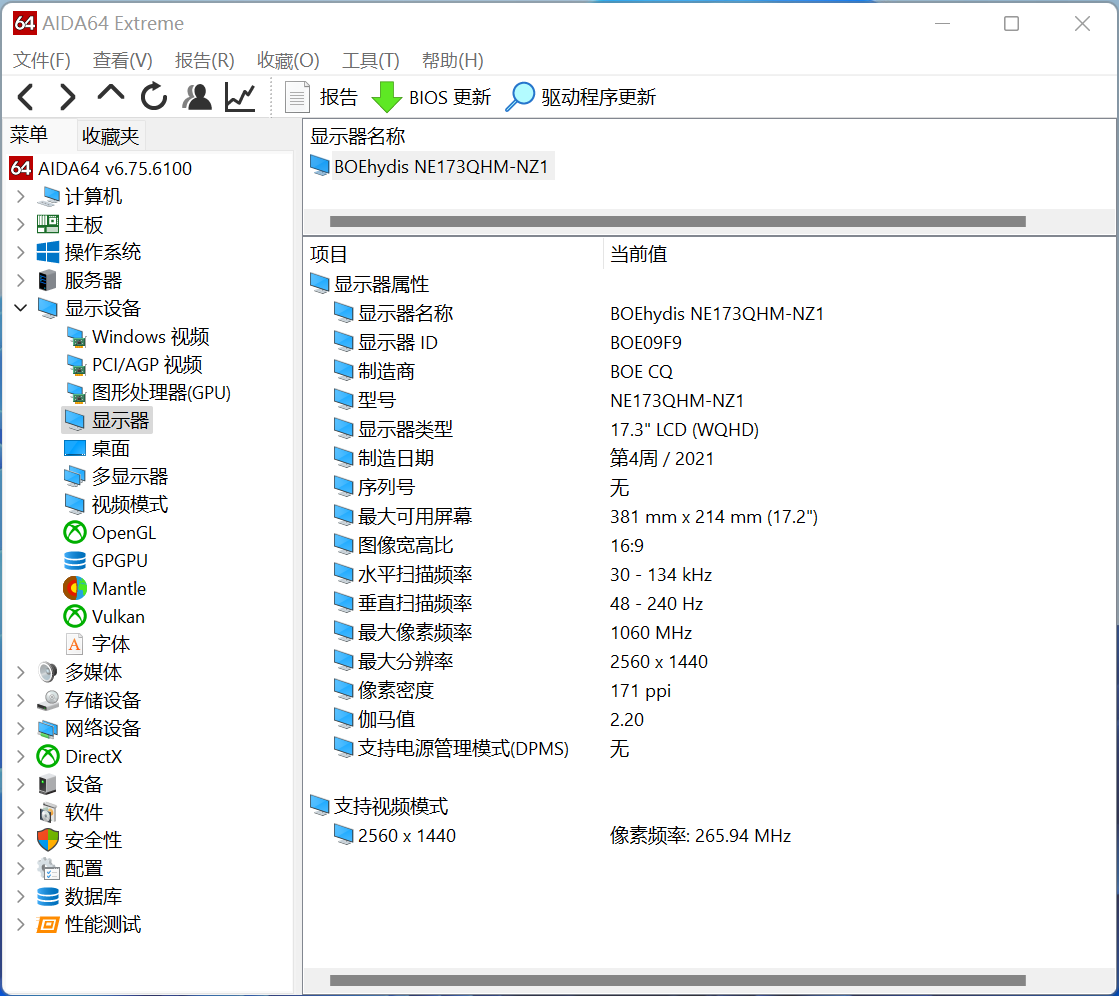Expand the DirectX tree node
Viewport: 1119px width, 996px height.
(x=21, y=756)
